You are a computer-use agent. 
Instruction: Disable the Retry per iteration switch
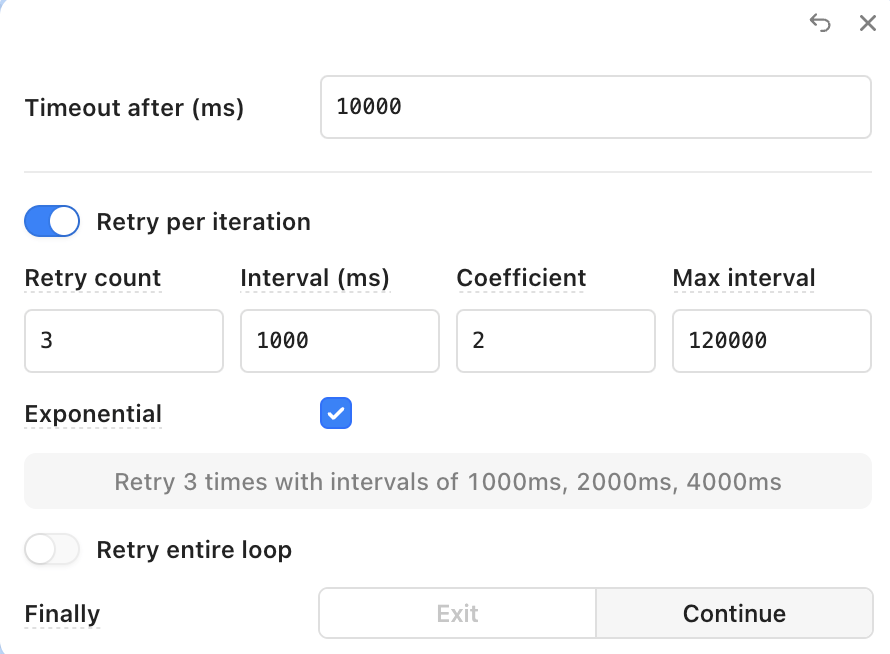tap(52, 221)
